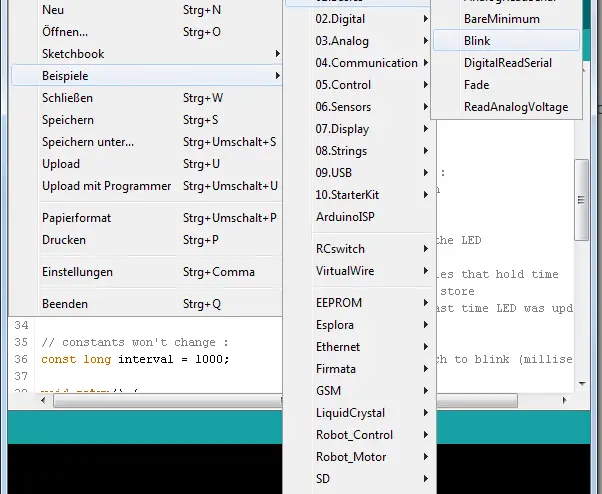
Task: Select the Upload menu entry
Action: click(147, 164)
